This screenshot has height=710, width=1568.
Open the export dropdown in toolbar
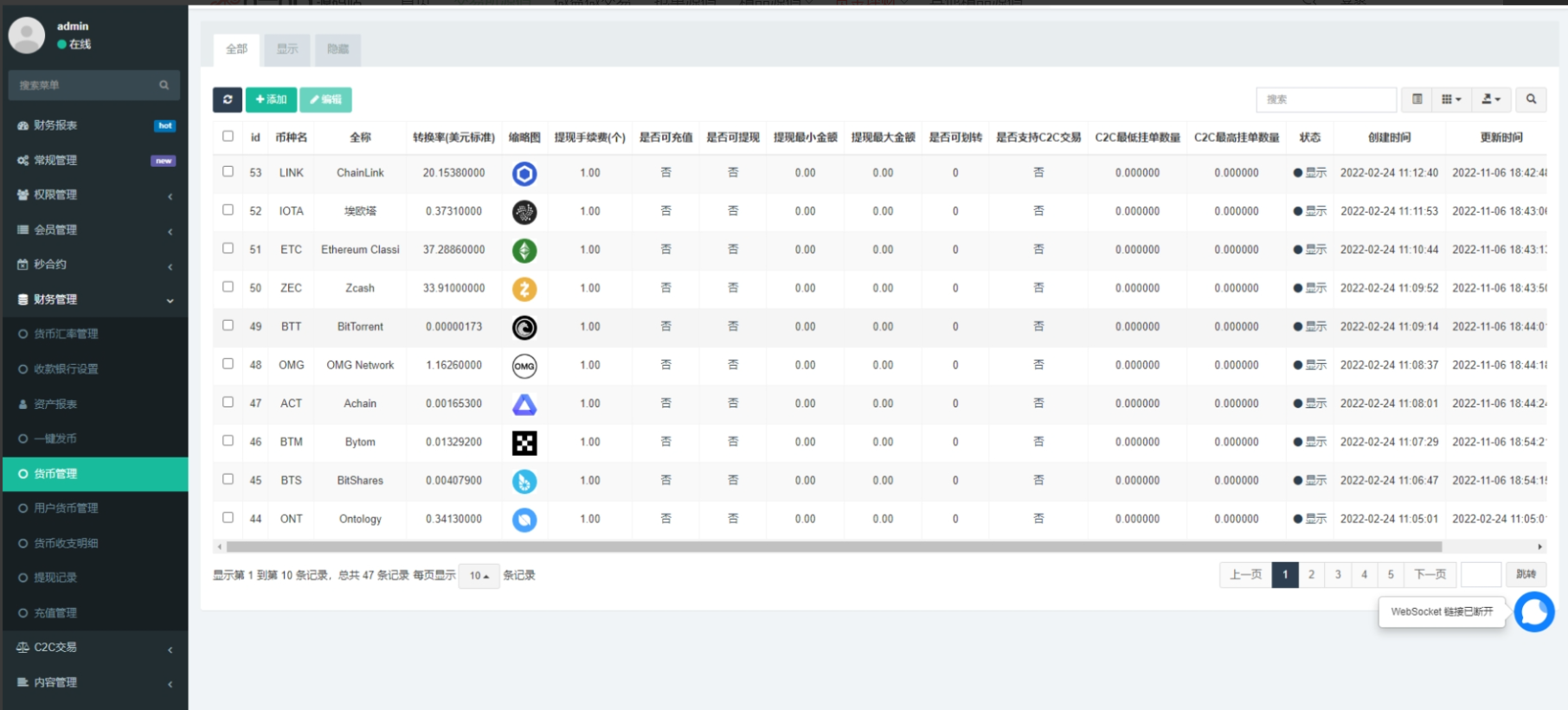[x=1491, y=99]
